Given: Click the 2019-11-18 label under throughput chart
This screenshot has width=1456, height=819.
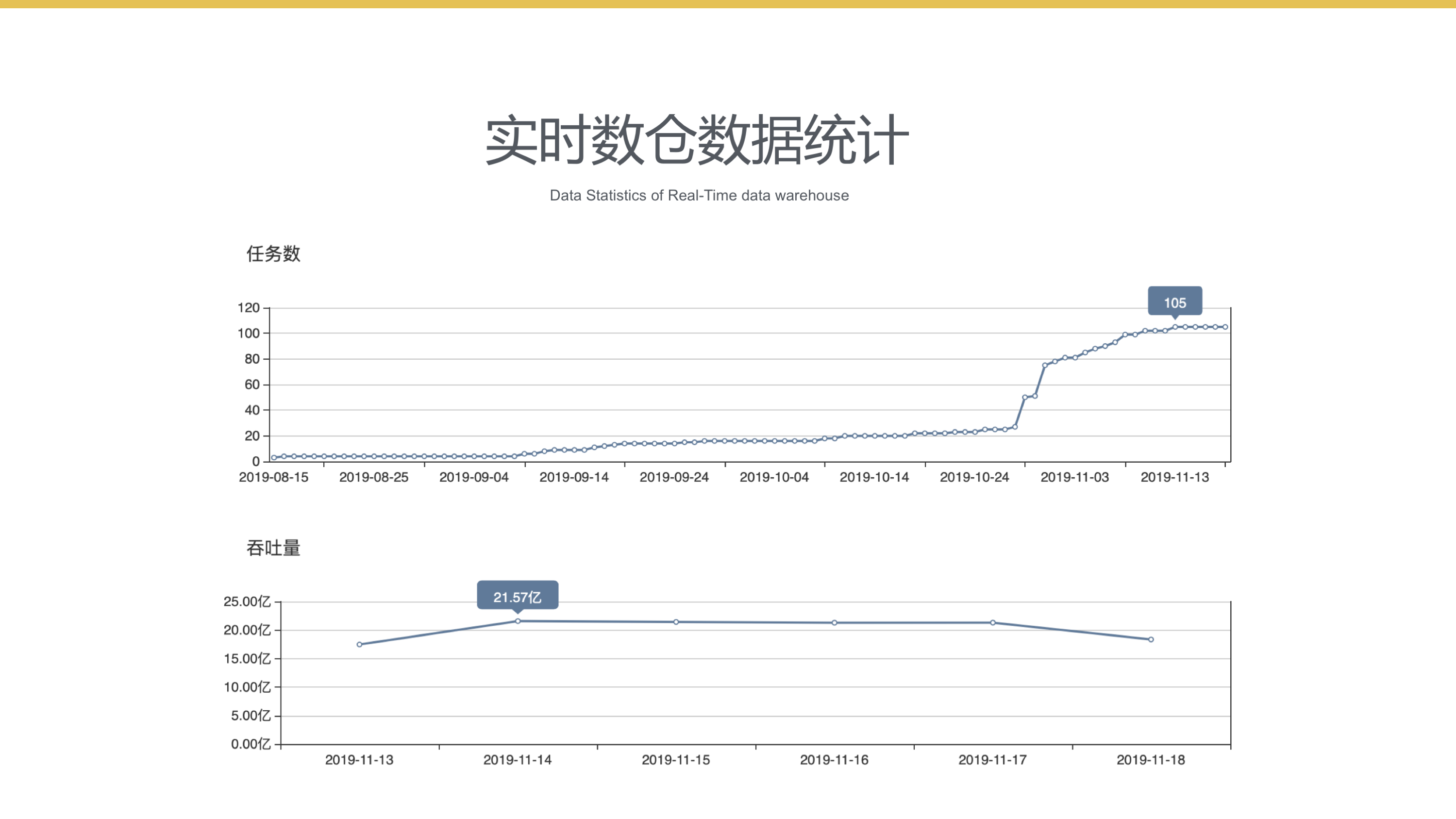Looking at the screenshot, I should (1150, 760).
